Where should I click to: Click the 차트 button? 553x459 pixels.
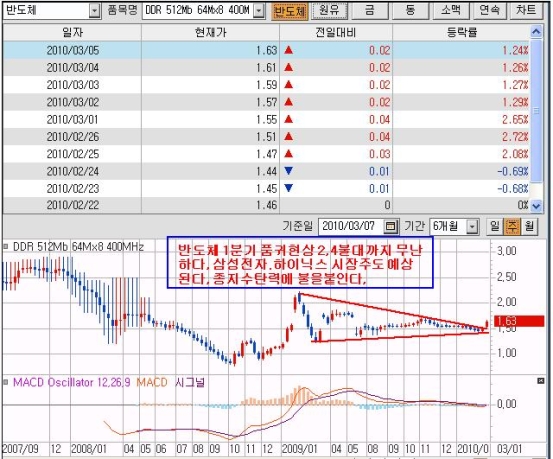[526, 11]
